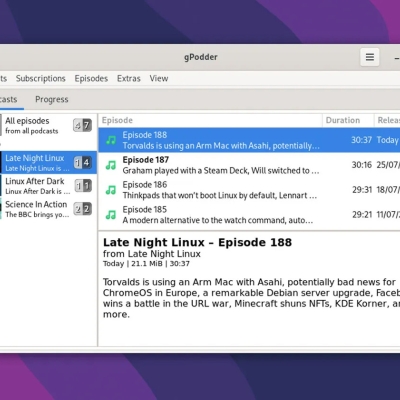The width and height of the screenshot is (400, 400).
Task: Sort by the Released column header
Action: tap(387, 120)
